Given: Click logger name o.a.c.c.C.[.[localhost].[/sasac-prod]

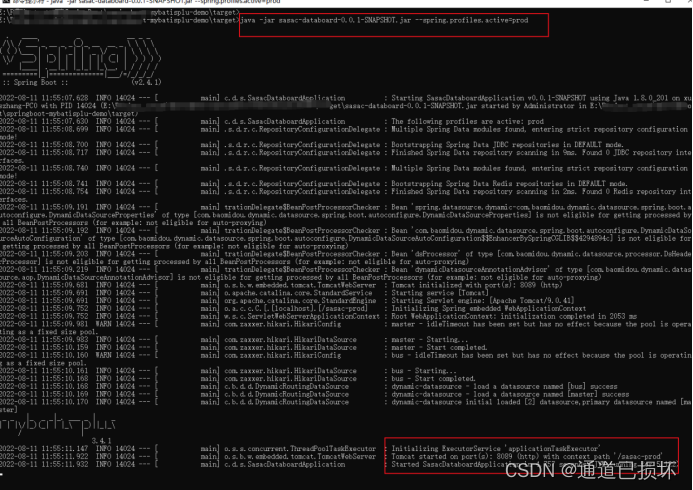Looking at the screenshot, I should point(296,309).
